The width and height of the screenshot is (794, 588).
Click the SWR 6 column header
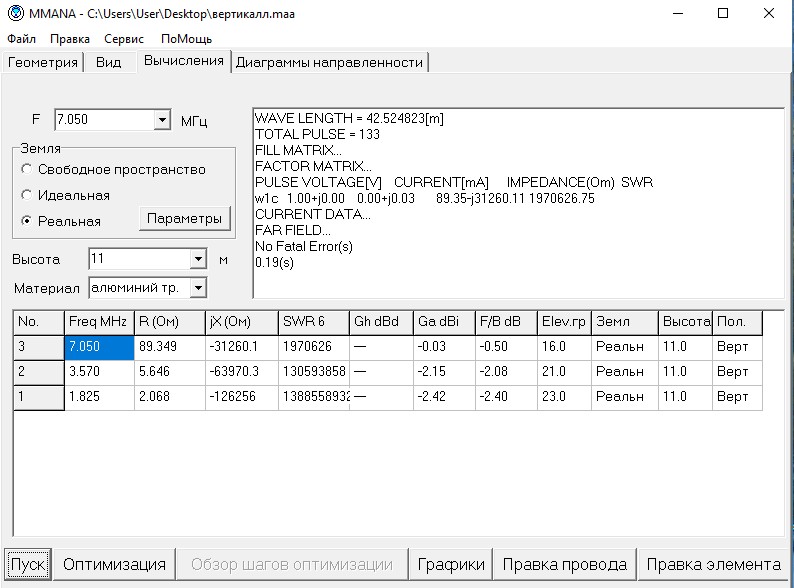coord(312,322)
